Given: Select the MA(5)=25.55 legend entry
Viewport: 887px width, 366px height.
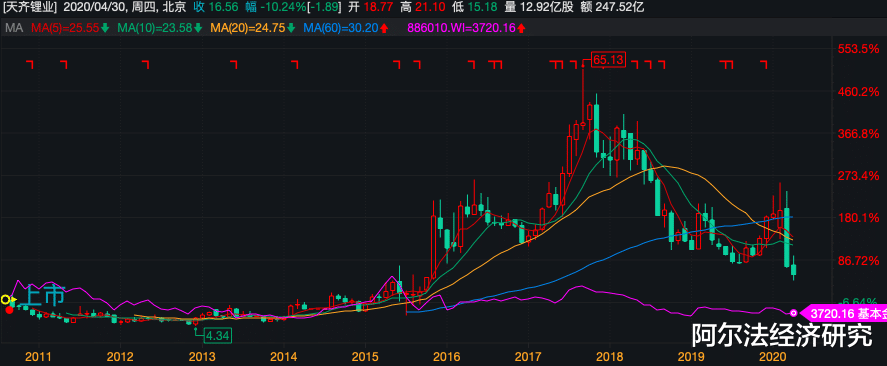Looking at the screenshot, I should pos(66,28).
